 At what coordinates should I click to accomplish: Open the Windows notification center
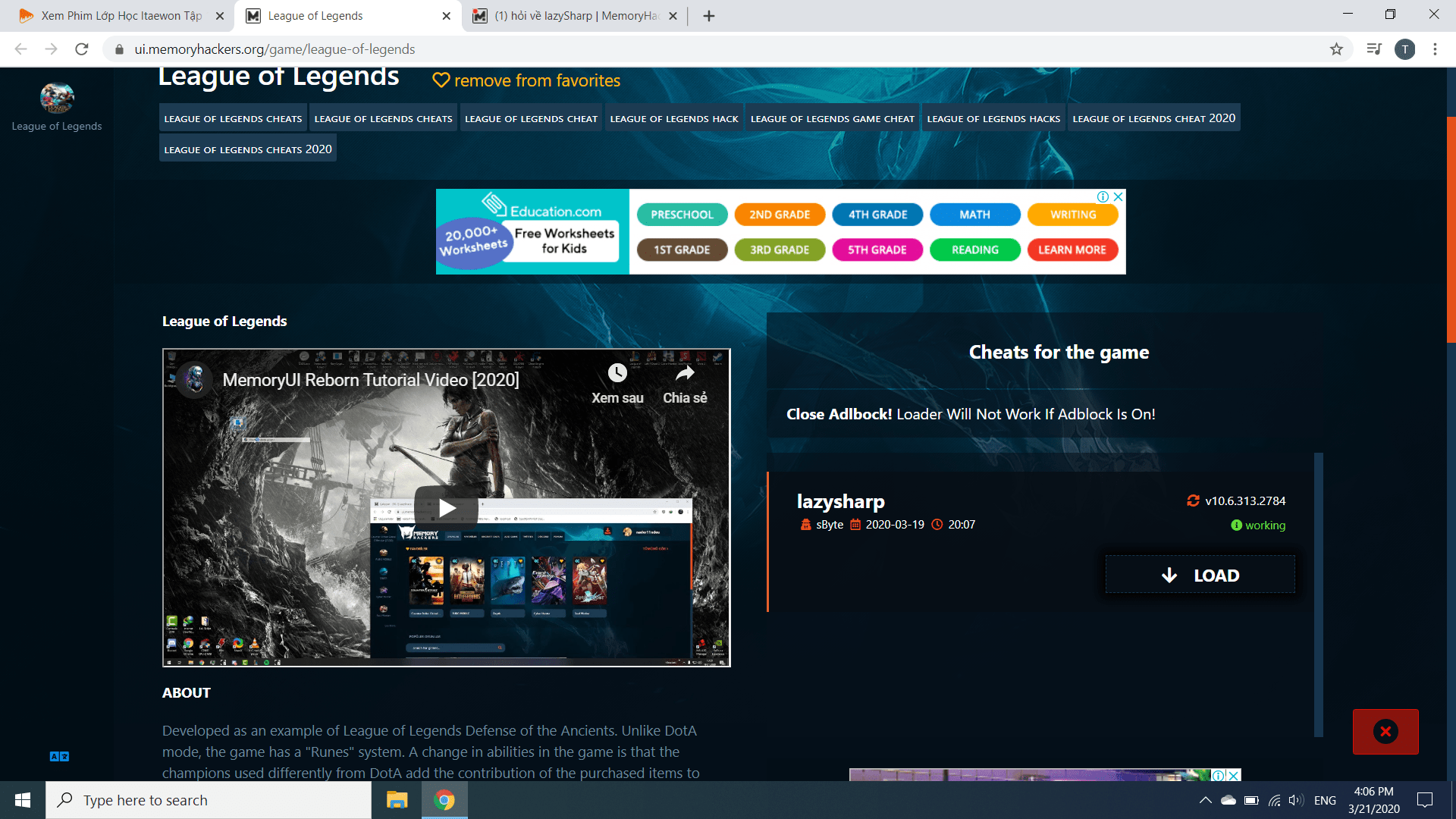click(1425, 800)
